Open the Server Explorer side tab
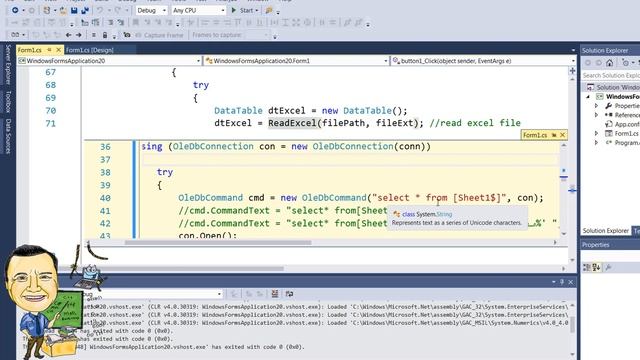 click(x=8, y=64)
